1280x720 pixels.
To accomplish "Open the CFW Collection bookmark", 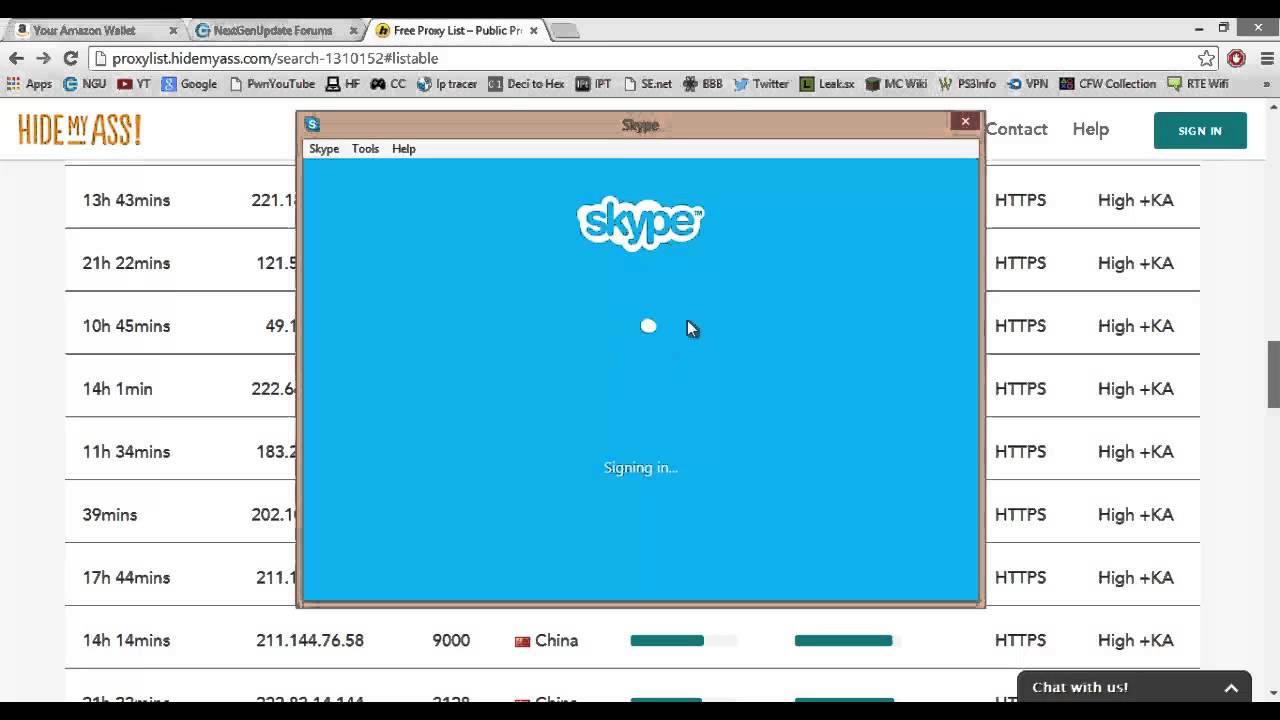I will pos(1107,84).
